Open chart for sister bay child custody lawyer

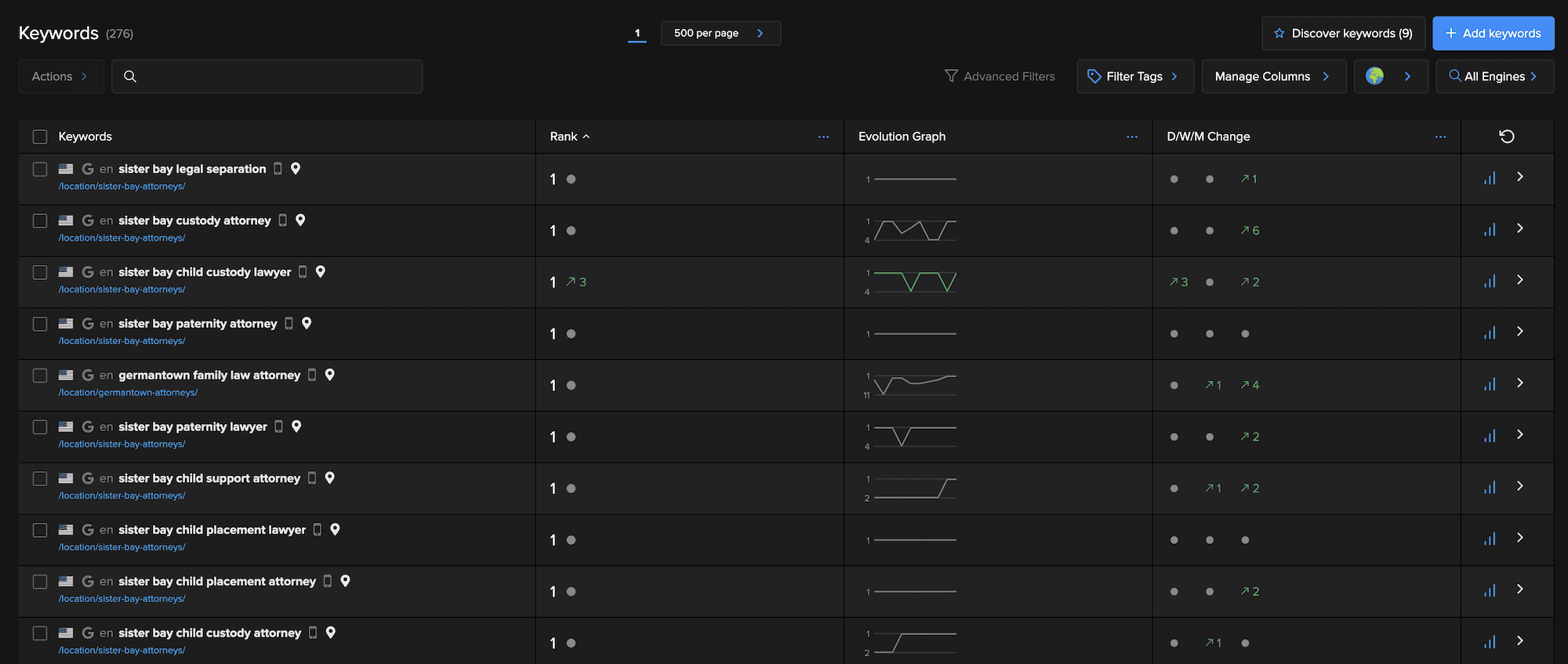pyautogui.click(x=1490, y=281)
